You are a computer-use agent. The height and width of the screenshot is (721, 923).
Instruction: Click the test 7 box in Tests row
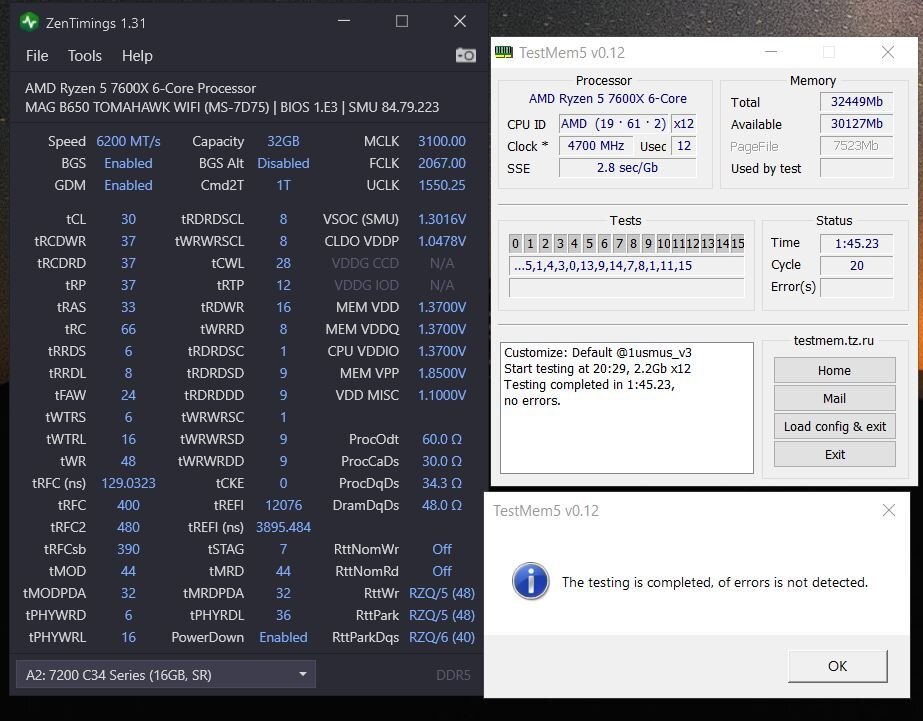(619, 243)
